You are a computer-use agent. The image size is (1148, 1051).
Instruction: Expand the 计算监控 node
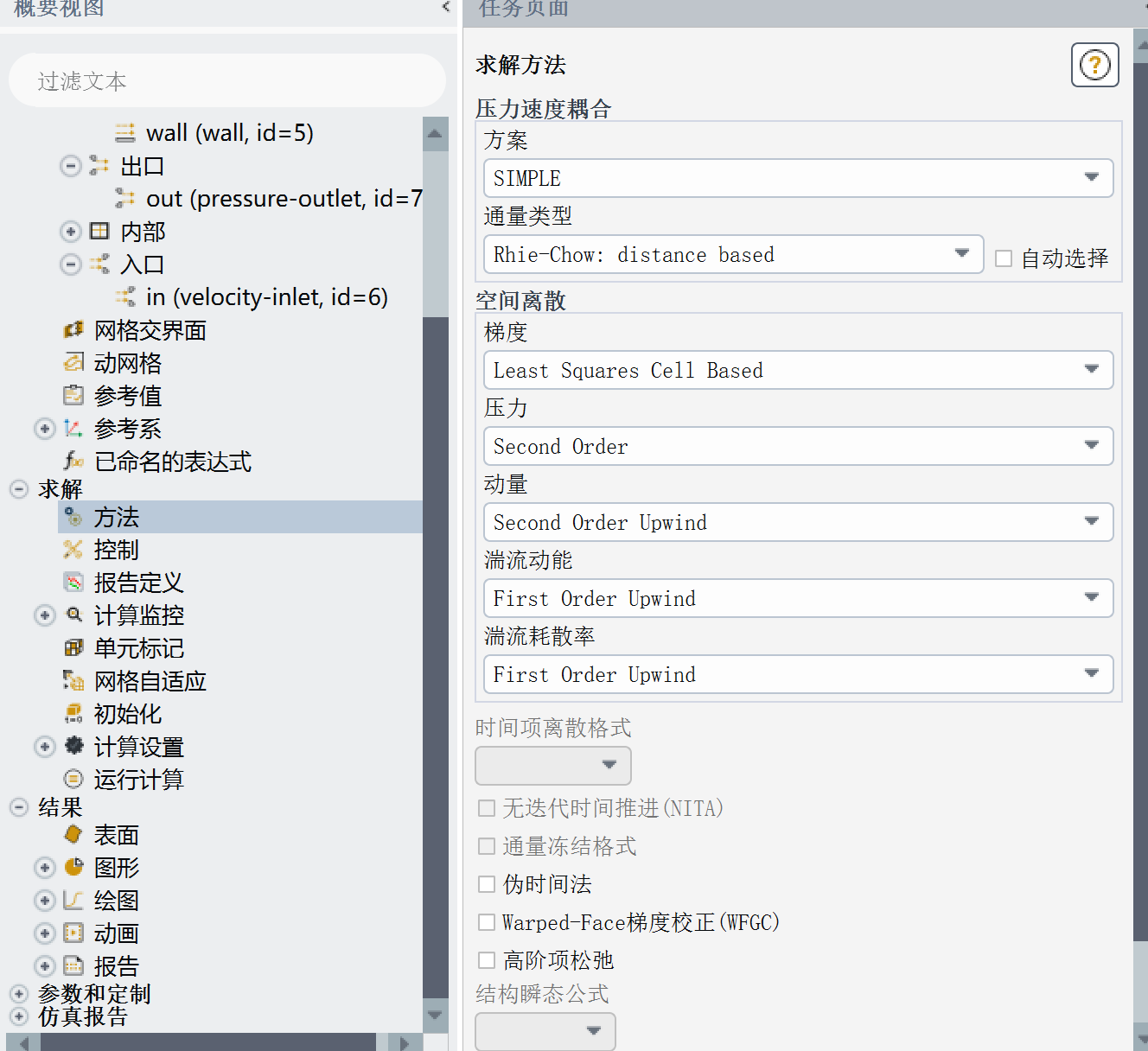[x=45, y=615]
